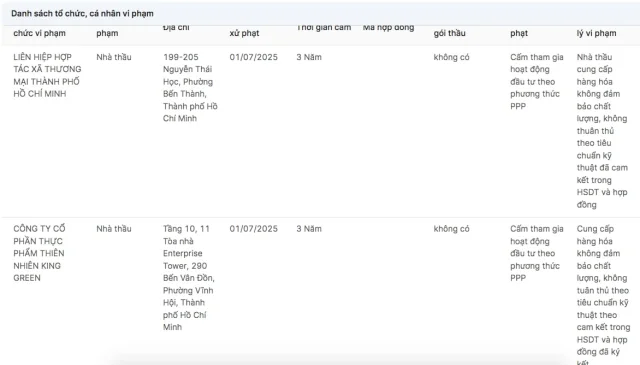
Task: Click the 'Địa chỉ' column header
Action: (x=176, y=28)
